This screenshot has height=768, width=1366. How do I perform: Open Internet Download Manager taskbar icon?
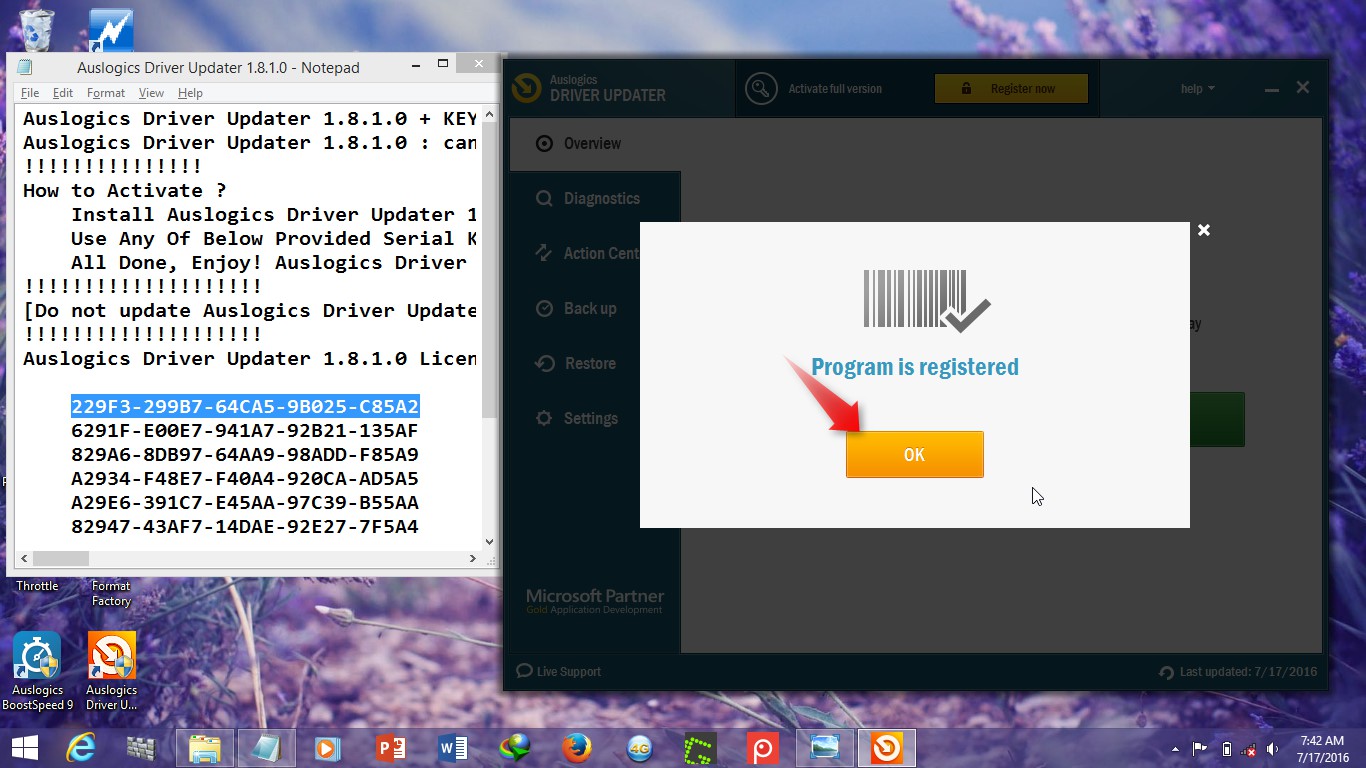[515, 748]
